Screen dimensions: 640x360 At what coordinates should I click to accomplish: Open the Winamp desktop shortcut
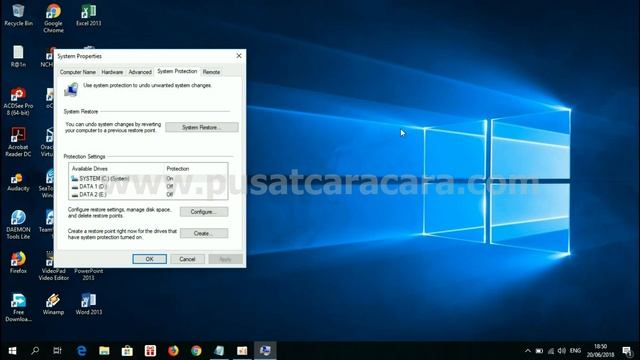[x=53, y=304]
